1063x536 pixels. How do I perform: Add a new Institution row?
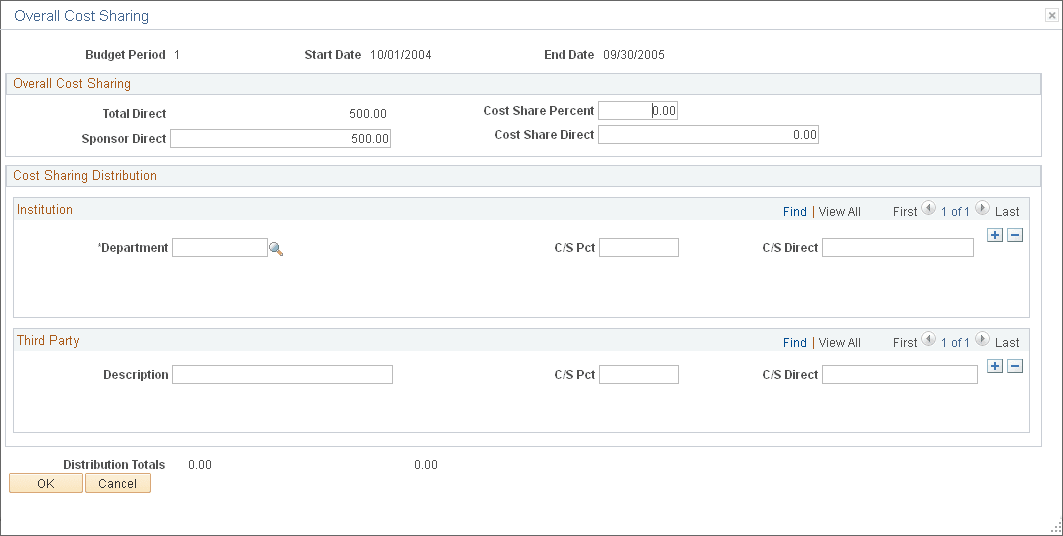(995, 235)
